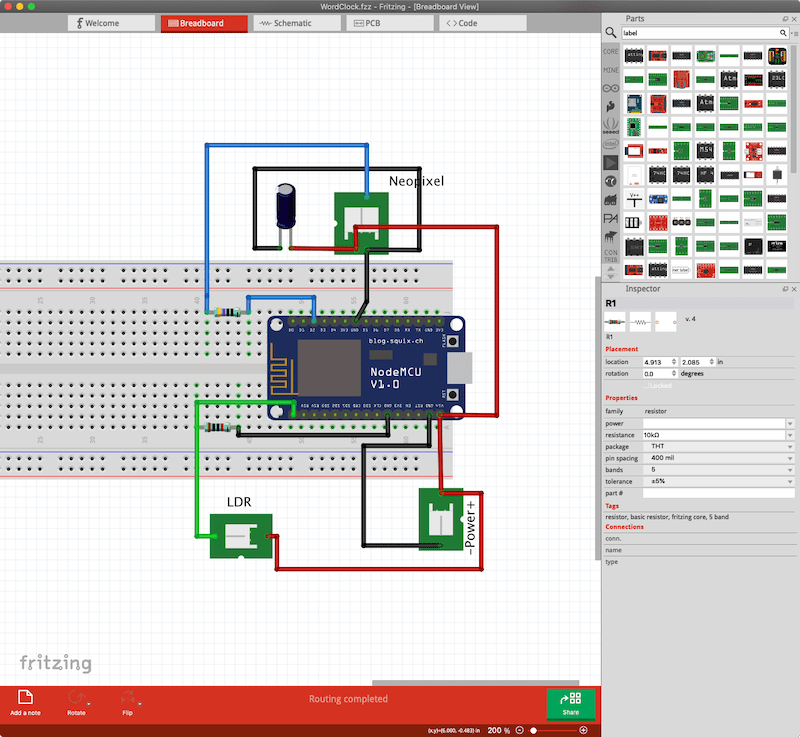This screenshot has width=800, height=737.
Task: Click the rotation stepper arrows
Action: pos(674,373)
